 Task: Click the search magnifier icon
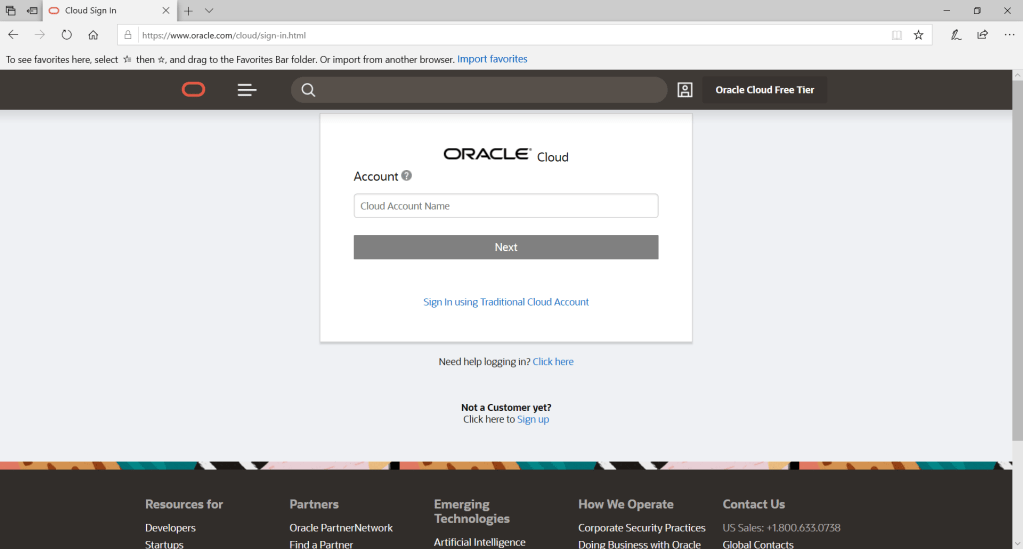(308, 90)
